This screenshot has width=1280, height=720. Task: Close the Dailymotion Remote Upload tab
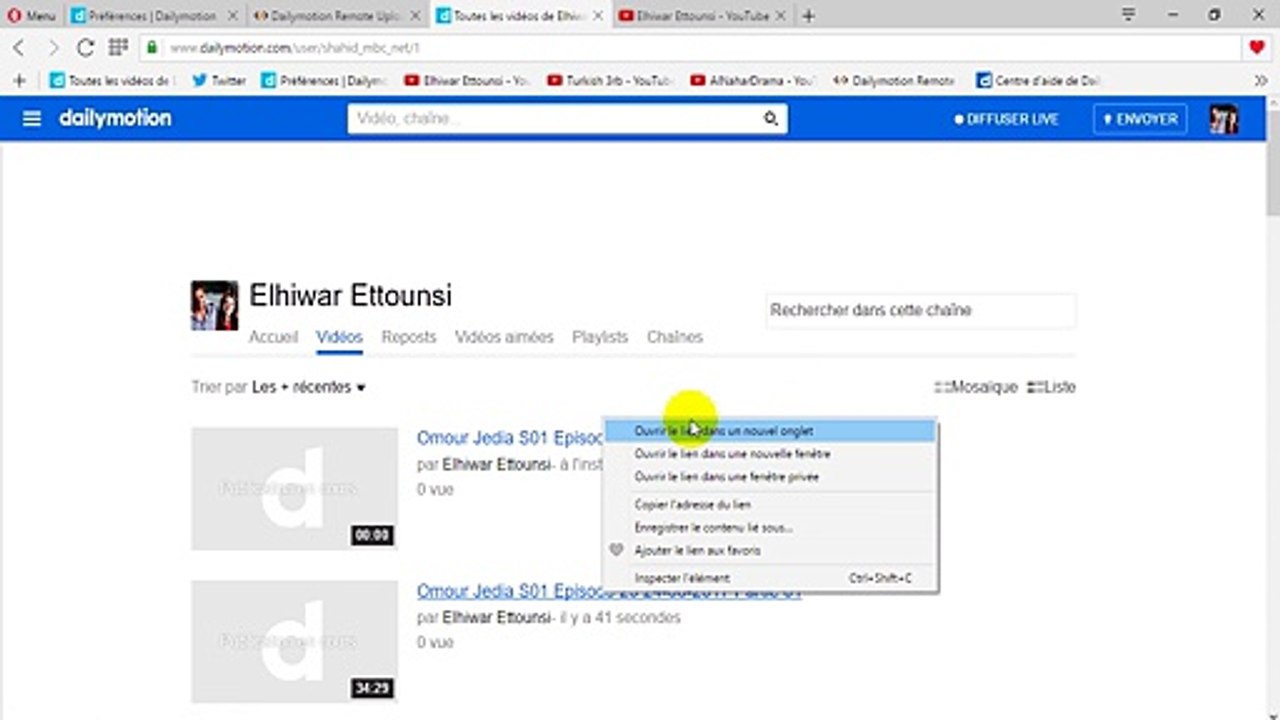coord(414,16)
